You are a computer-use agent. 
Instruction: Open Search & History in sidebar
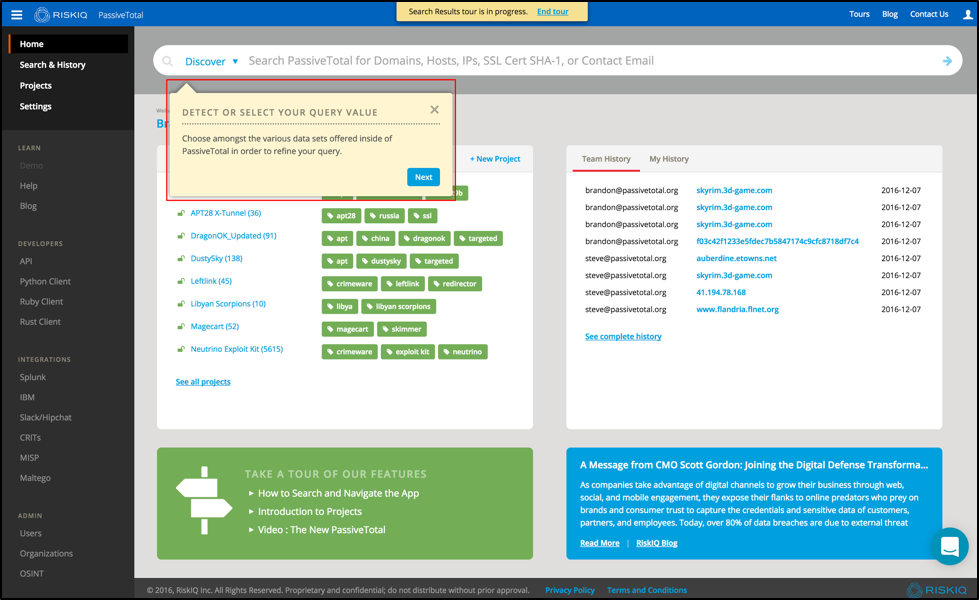(52, 65)
